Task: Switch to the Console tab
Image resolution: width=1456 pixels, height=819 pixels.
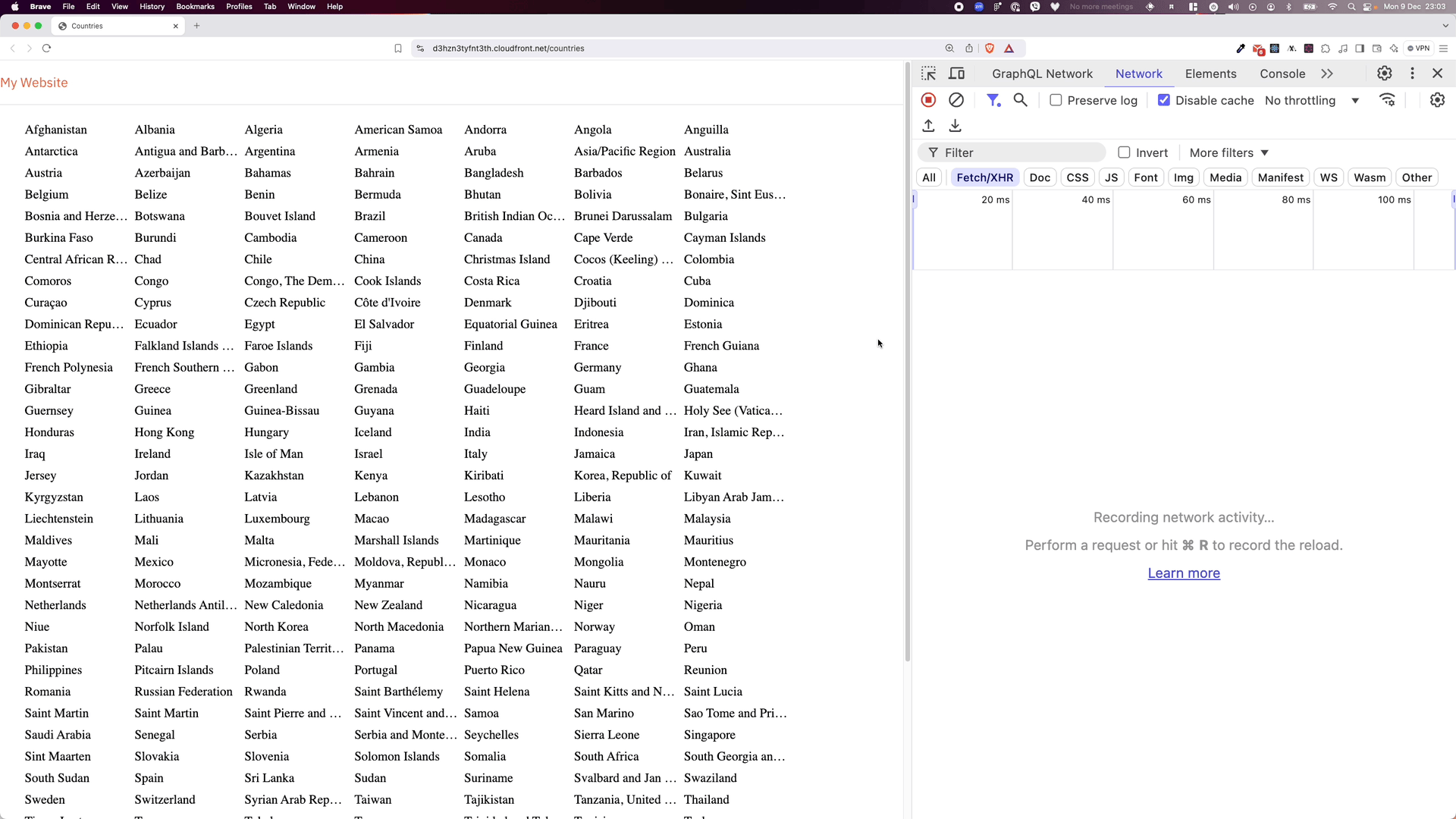Action: 1283,73
